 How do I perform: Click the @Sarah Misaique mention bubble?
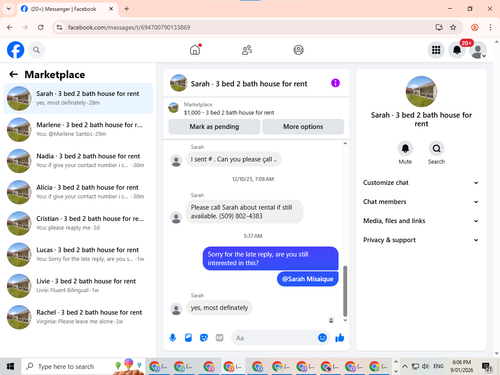(x=308, y=279)
